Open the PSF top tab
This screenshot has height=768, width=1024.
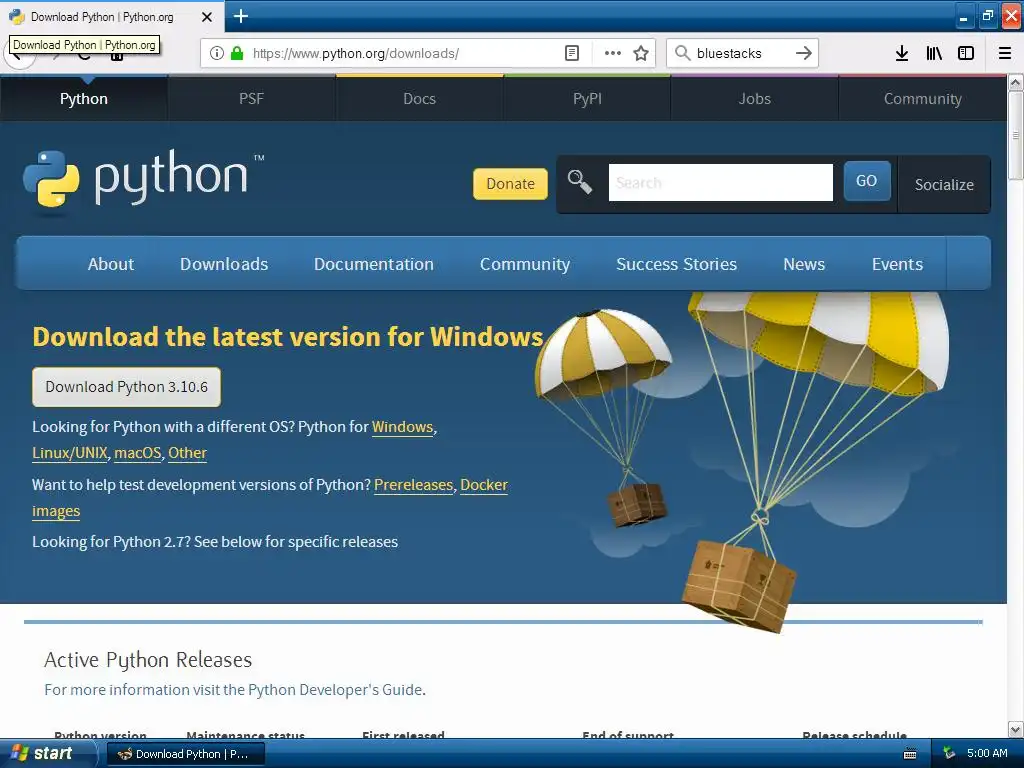point(251,99)
